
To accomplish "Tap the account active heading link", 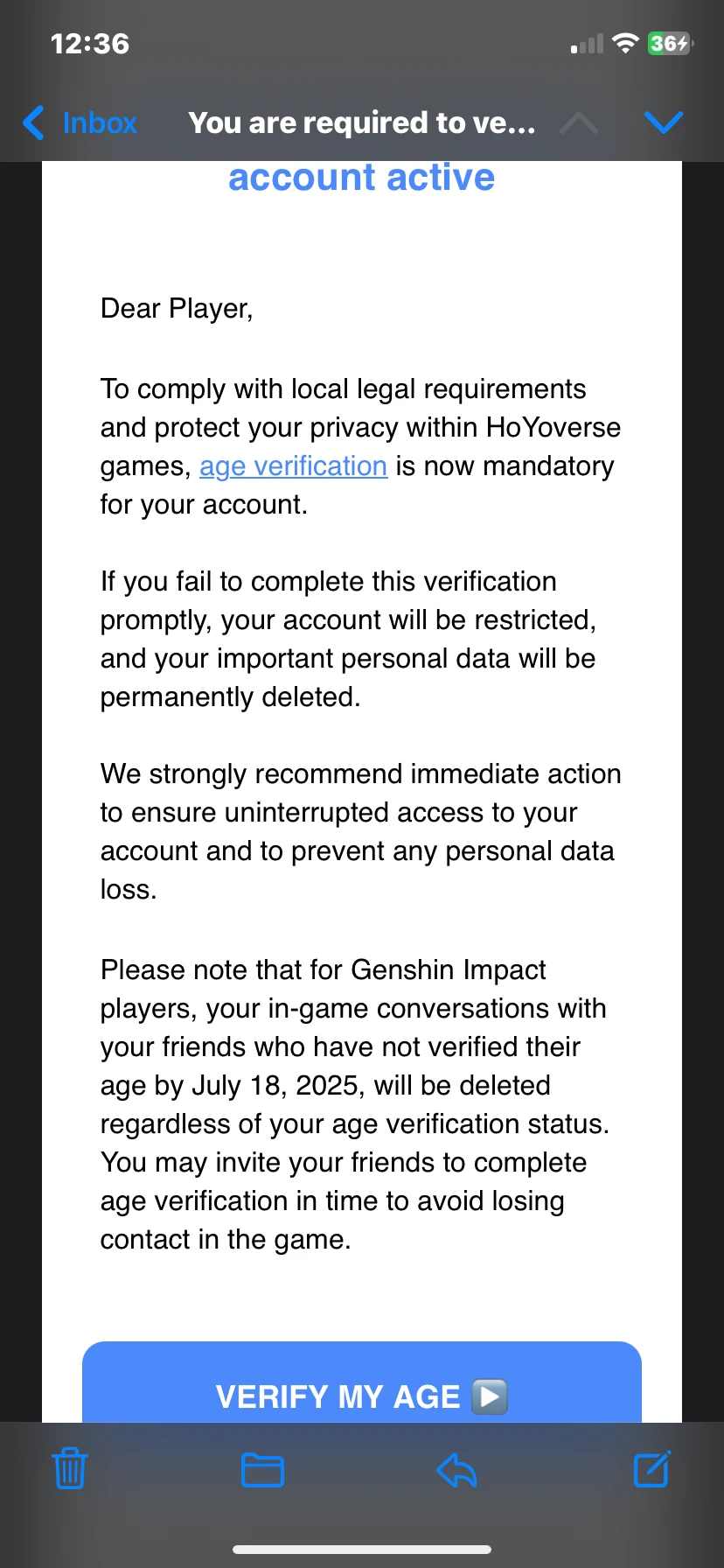I will 361,178.
